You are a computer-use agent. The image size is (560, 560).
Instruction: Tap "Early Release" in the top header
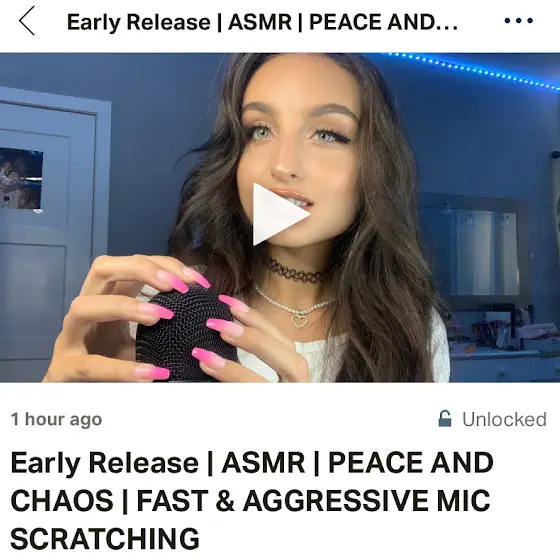coord(139,22)
